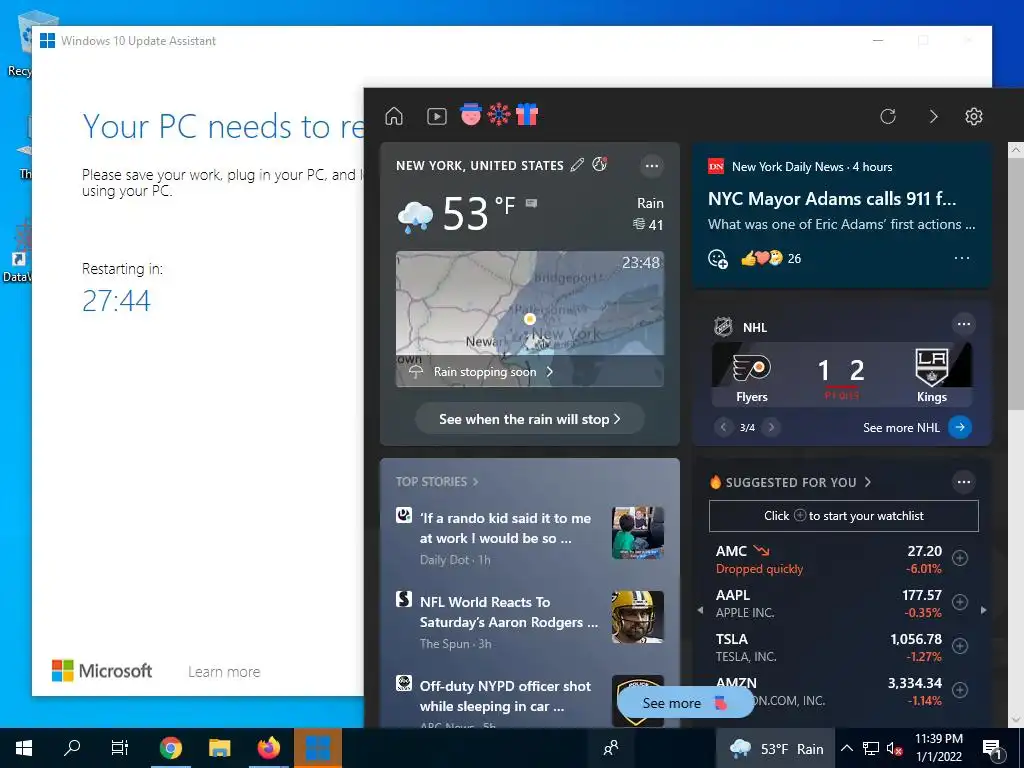Viewport: 1024px width, 768px height.
Task: Show next stocks with right arrow
Action: tap(984, 611)
